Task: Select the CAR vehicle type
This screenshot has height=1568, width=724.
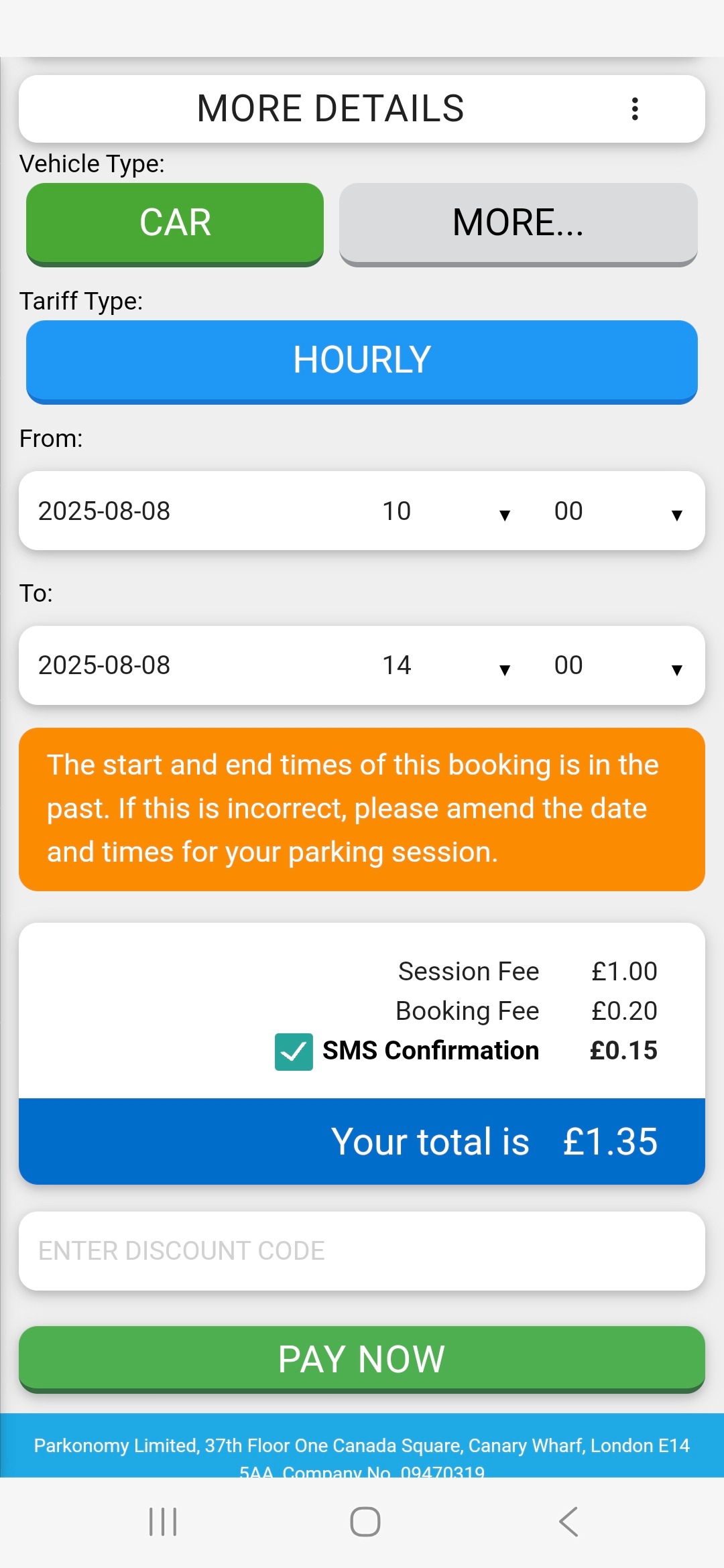Action: (x=175, y=223)
